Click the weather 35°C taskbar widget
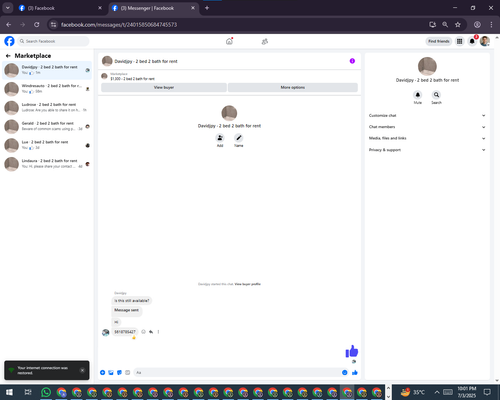The width and height of the screenshot is (500, 400). click(x=412, y=392)
